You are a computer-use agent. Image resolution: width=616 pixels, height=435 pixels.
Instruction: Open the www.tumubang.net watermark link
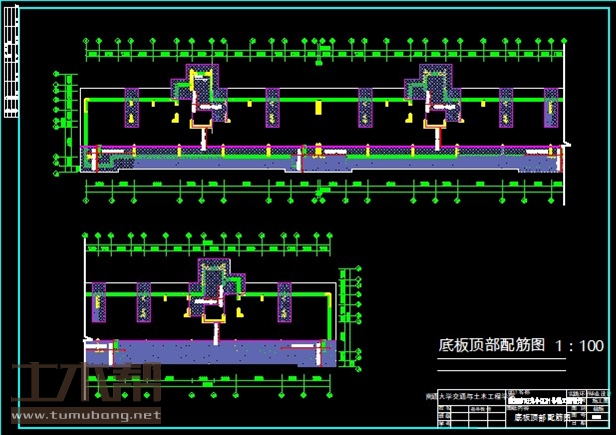(85, 415)
